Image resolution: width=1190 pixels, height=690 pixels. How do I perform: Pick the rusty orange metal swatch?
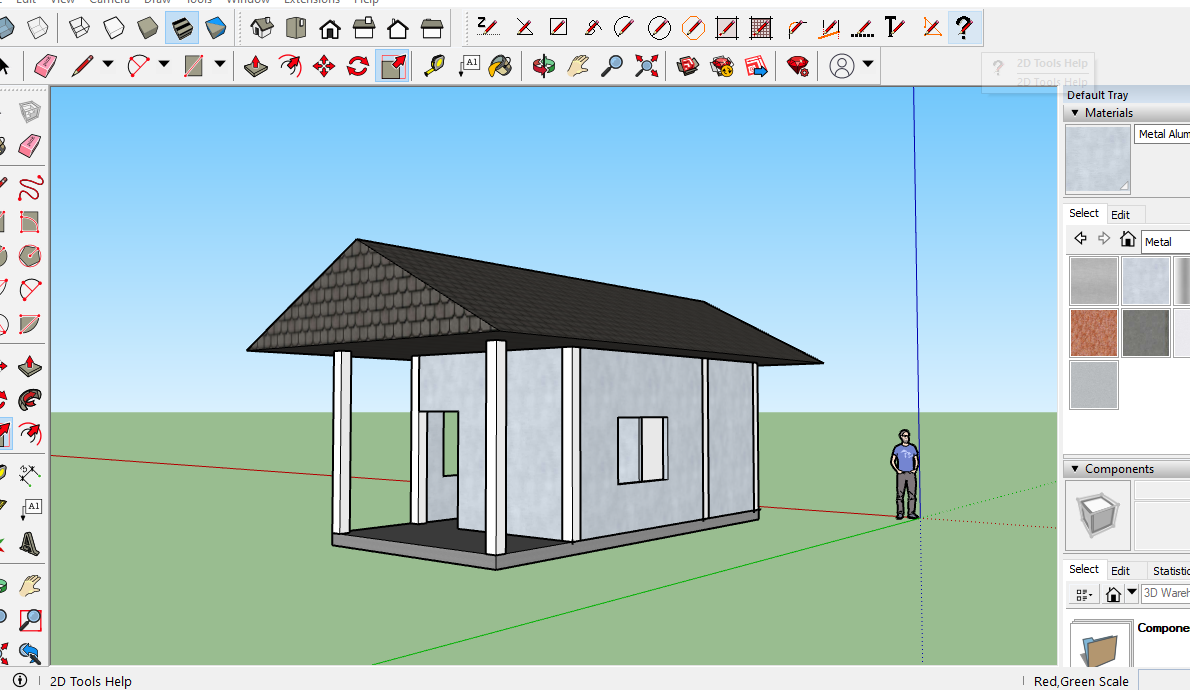(1094, 332)
